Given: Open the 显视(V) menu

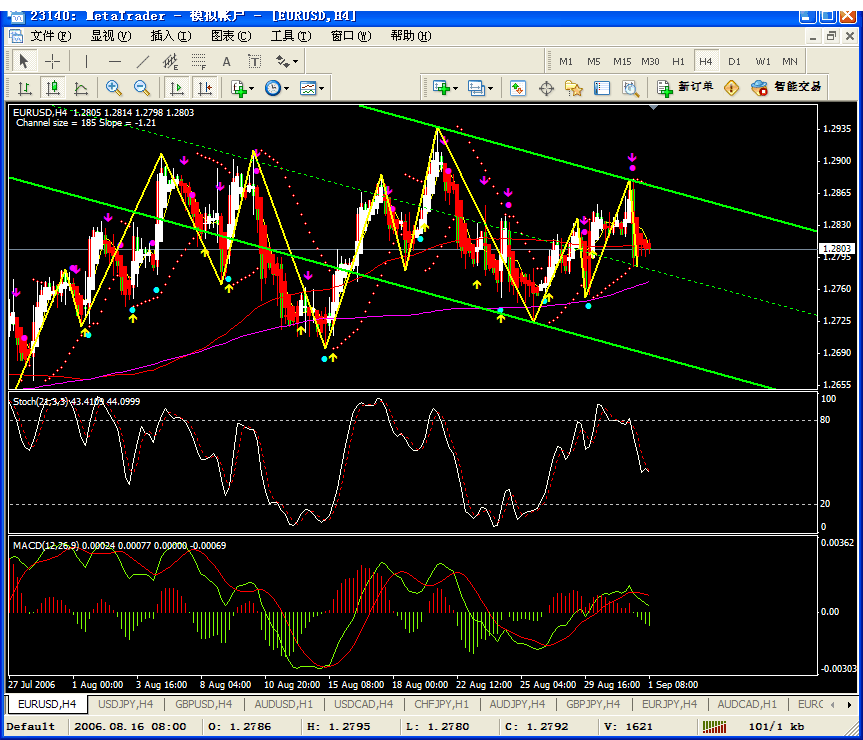Looking at the screenshot, I should click(x=111, y=36).
